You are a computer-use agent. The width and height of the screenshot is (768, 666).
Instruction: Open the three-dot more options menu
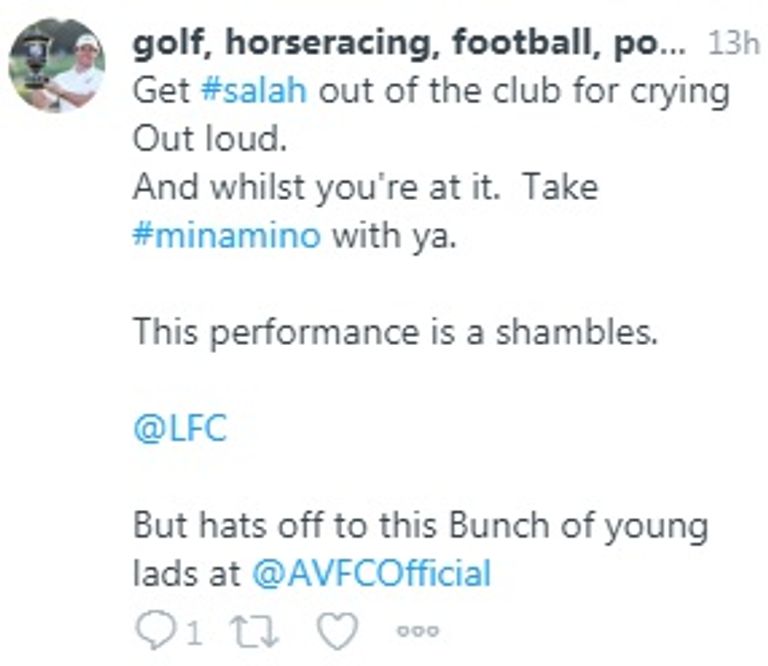pos(417,631)
